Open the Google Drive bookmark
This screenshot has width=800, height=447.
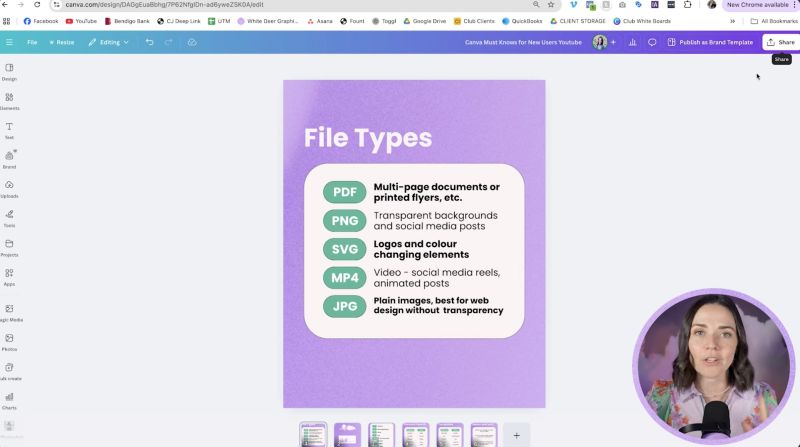(424, 21)
